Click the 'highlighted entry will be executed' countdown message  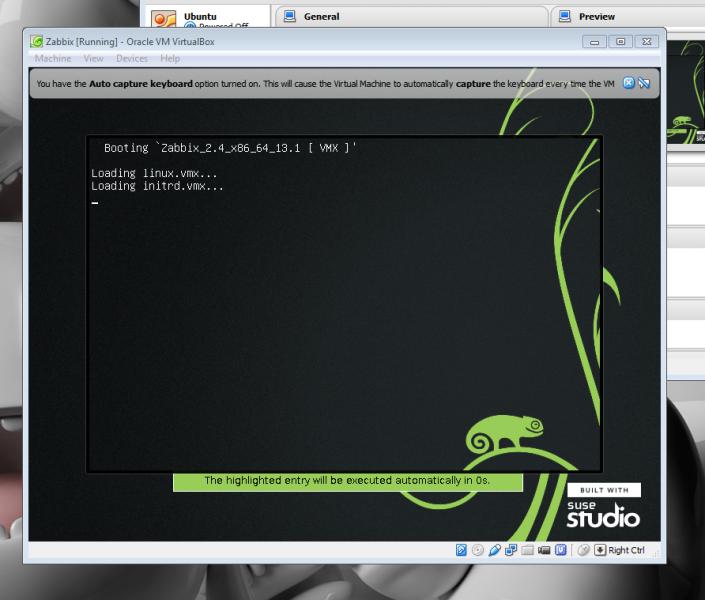(x=347, y=480)
